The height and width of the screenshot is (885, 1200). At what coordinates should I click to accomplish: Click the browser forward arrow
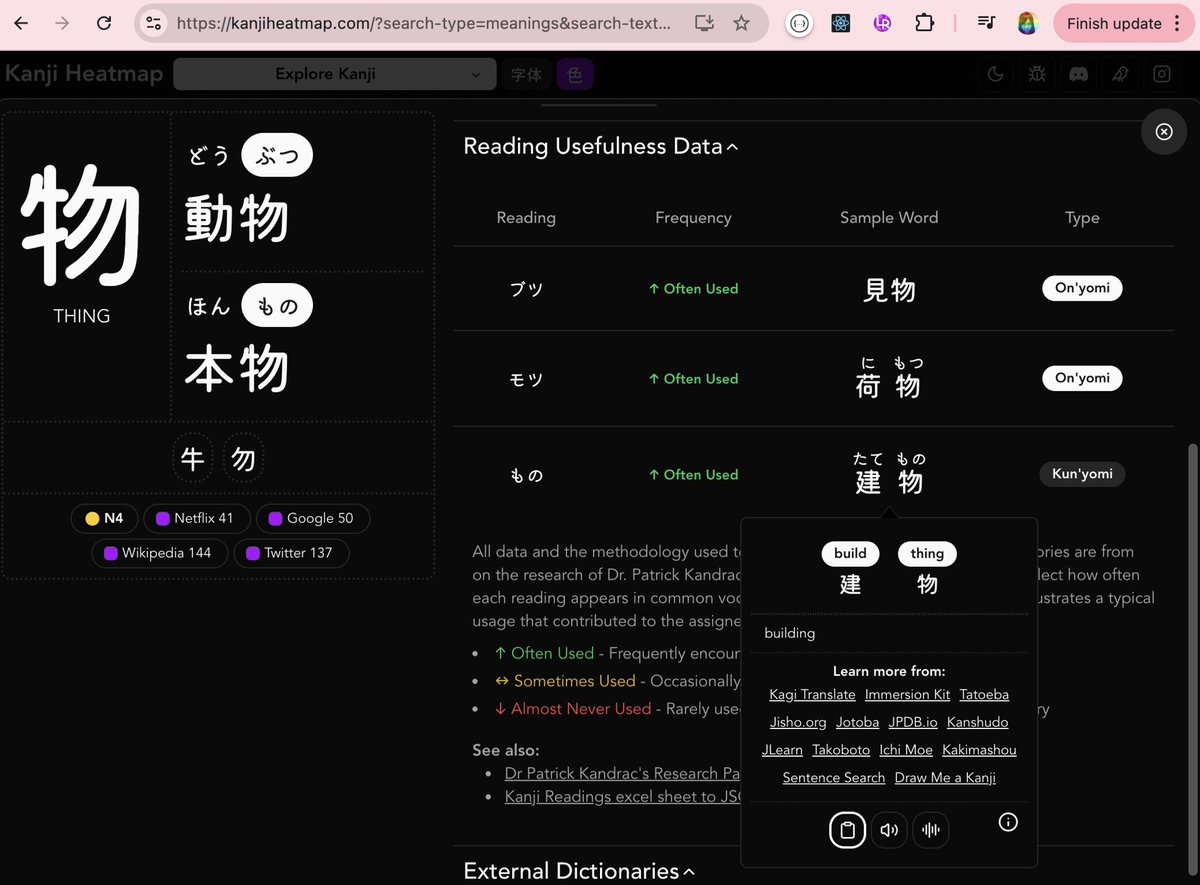click(x=62, y=23)
